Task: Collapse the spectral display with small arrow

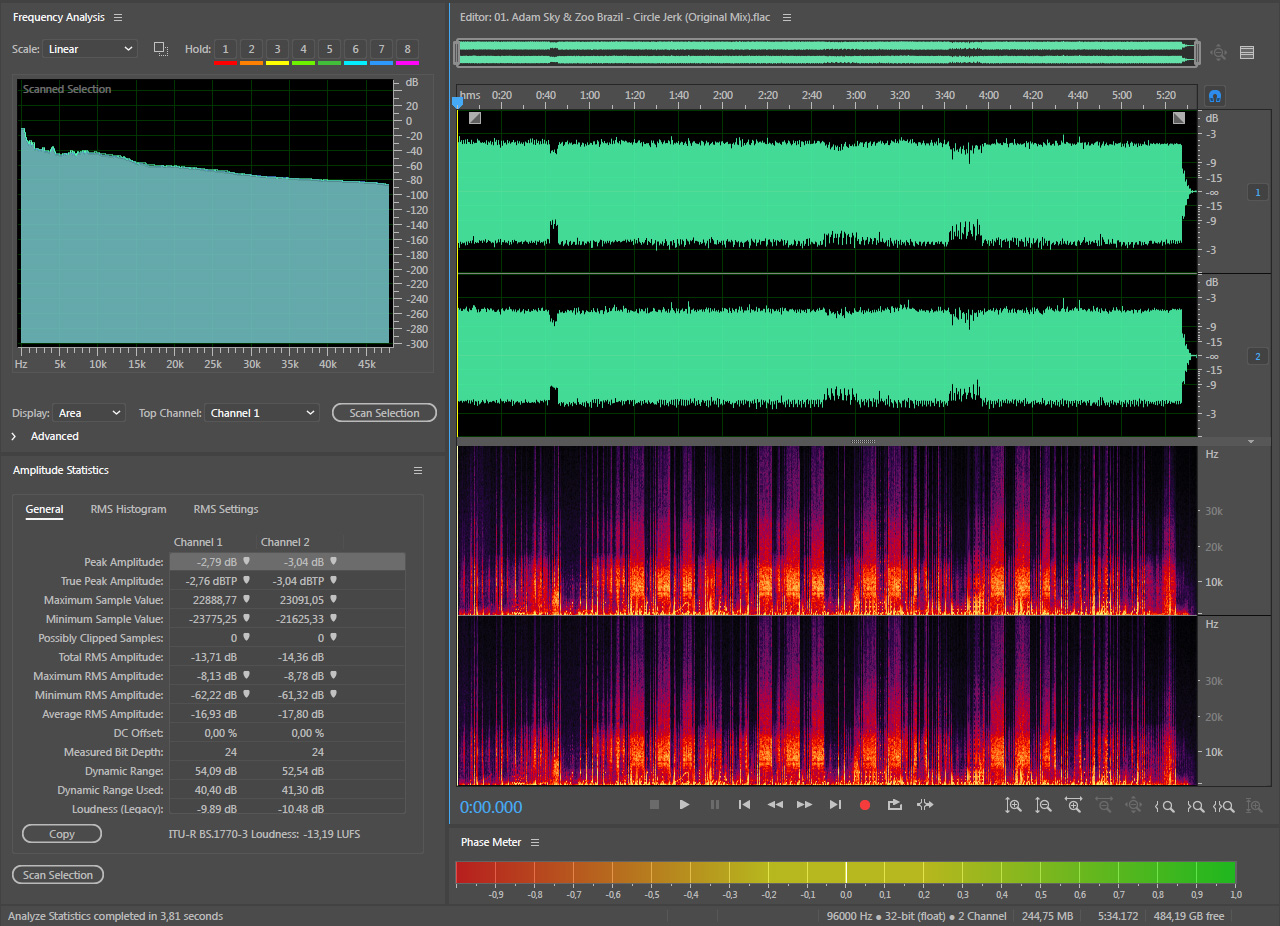Action: (1250, 441)
